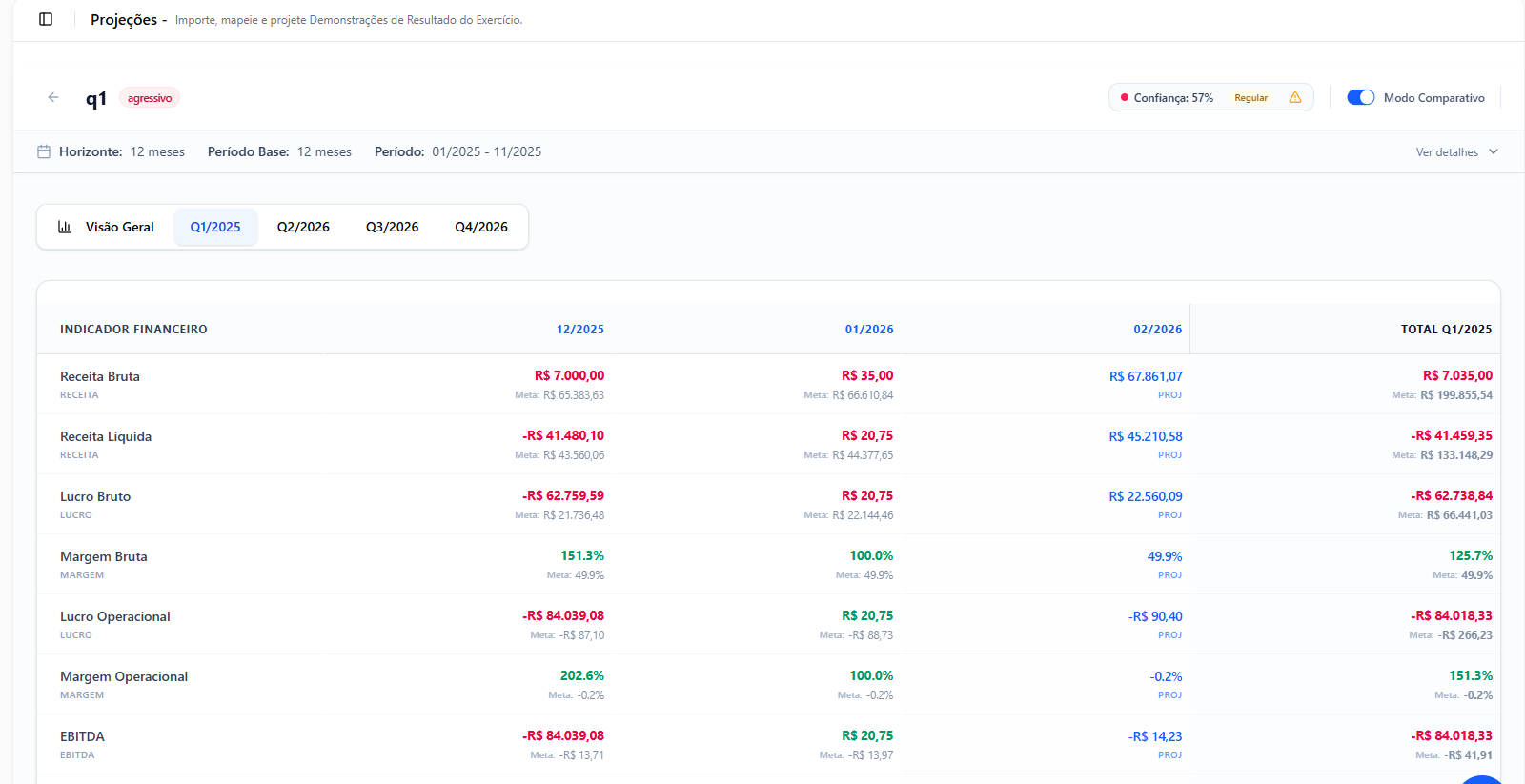Open the Q3/2026 tab

392,227
